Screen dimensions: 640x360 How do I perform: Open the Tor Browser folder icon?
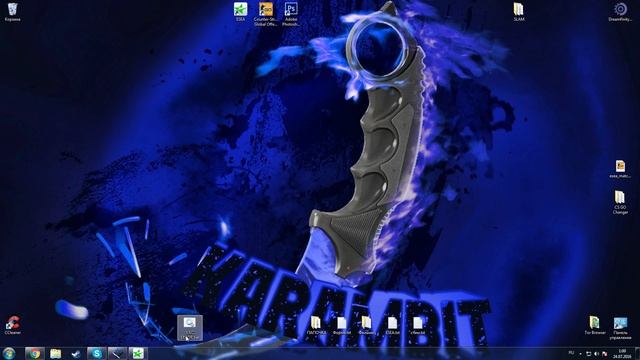(595, 325)
